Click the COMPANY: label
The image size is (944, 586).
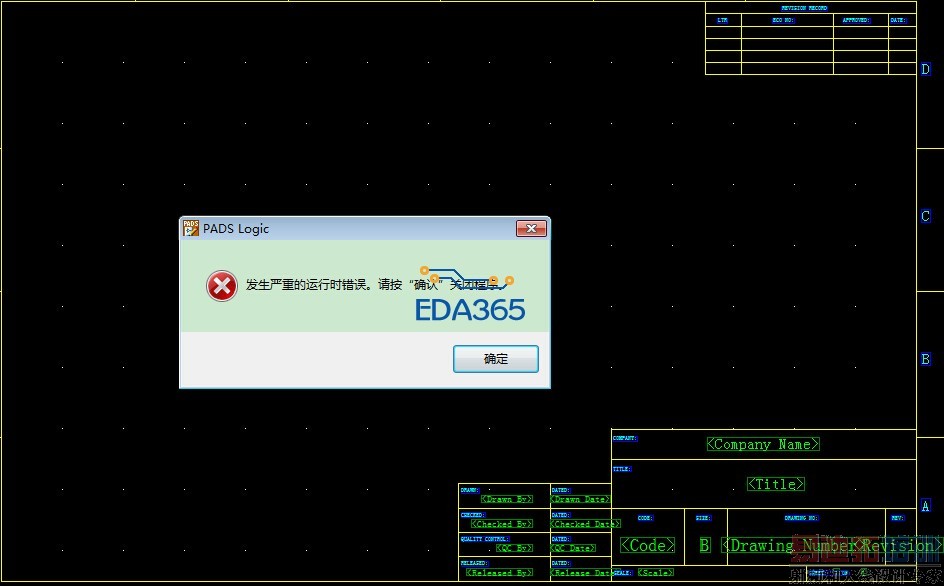(x=625, y=438)
